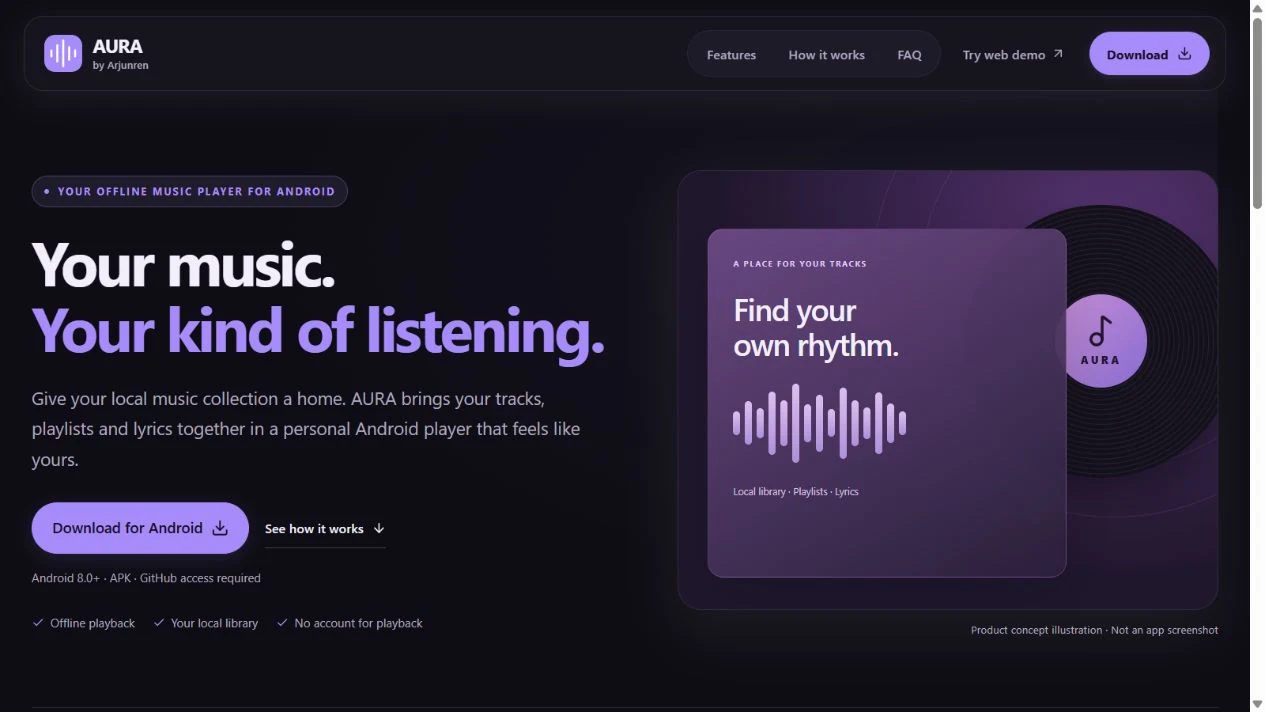Click the music note icon on the vinyl
The width and height of the screenshot is (1265, 712).
[x=1100, y=330]
